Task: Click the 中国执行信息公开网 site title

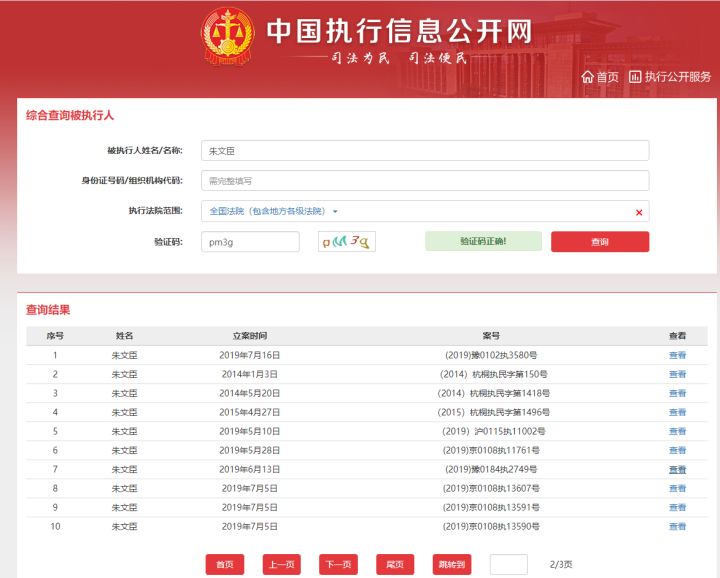Action: click(399, 31)
